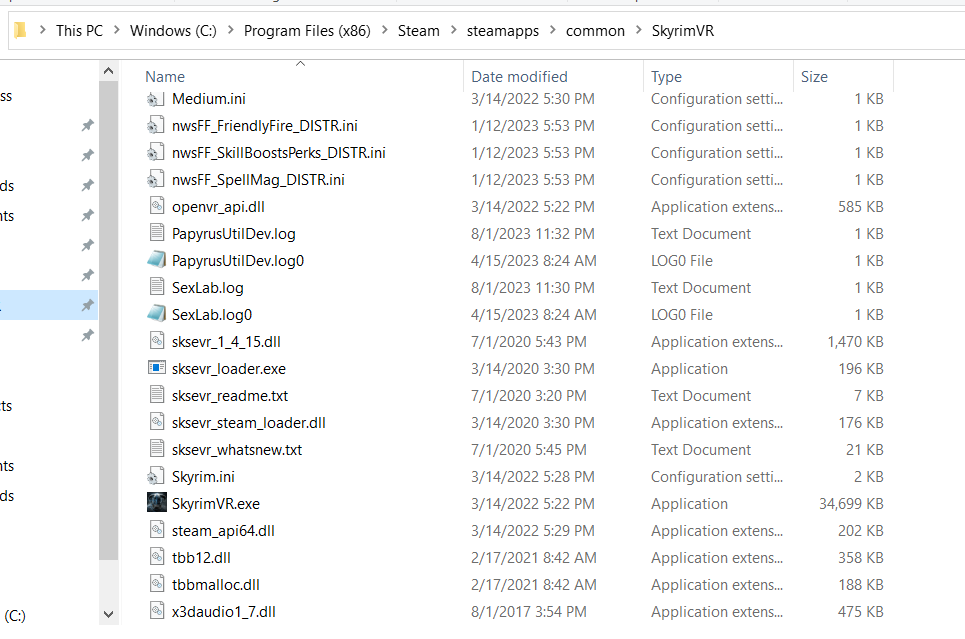The image size is (965, 639).
Task: Click the SexLab.log0 file icon
Action: click(156, 314)
